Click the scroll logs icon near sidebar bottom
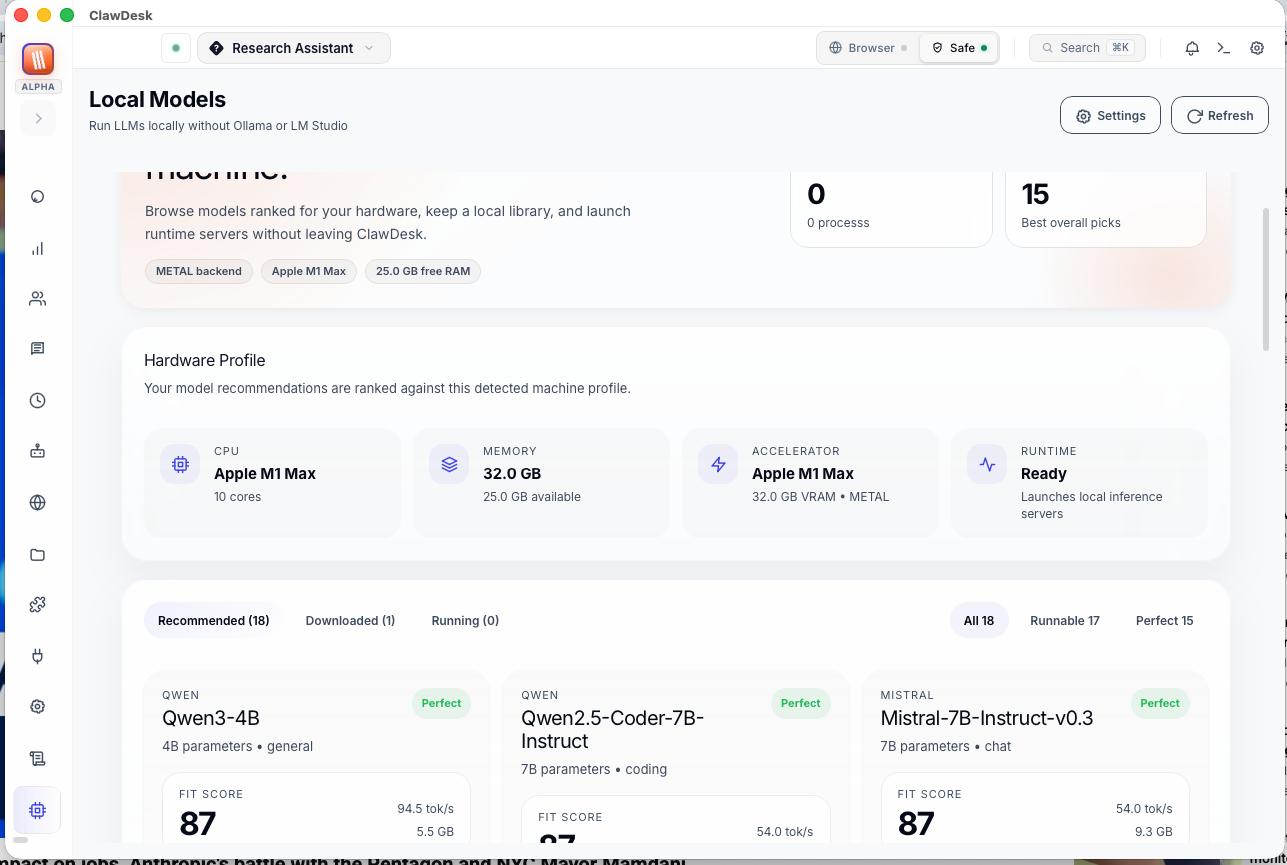The image size is (1287, 865). [37, 758]
